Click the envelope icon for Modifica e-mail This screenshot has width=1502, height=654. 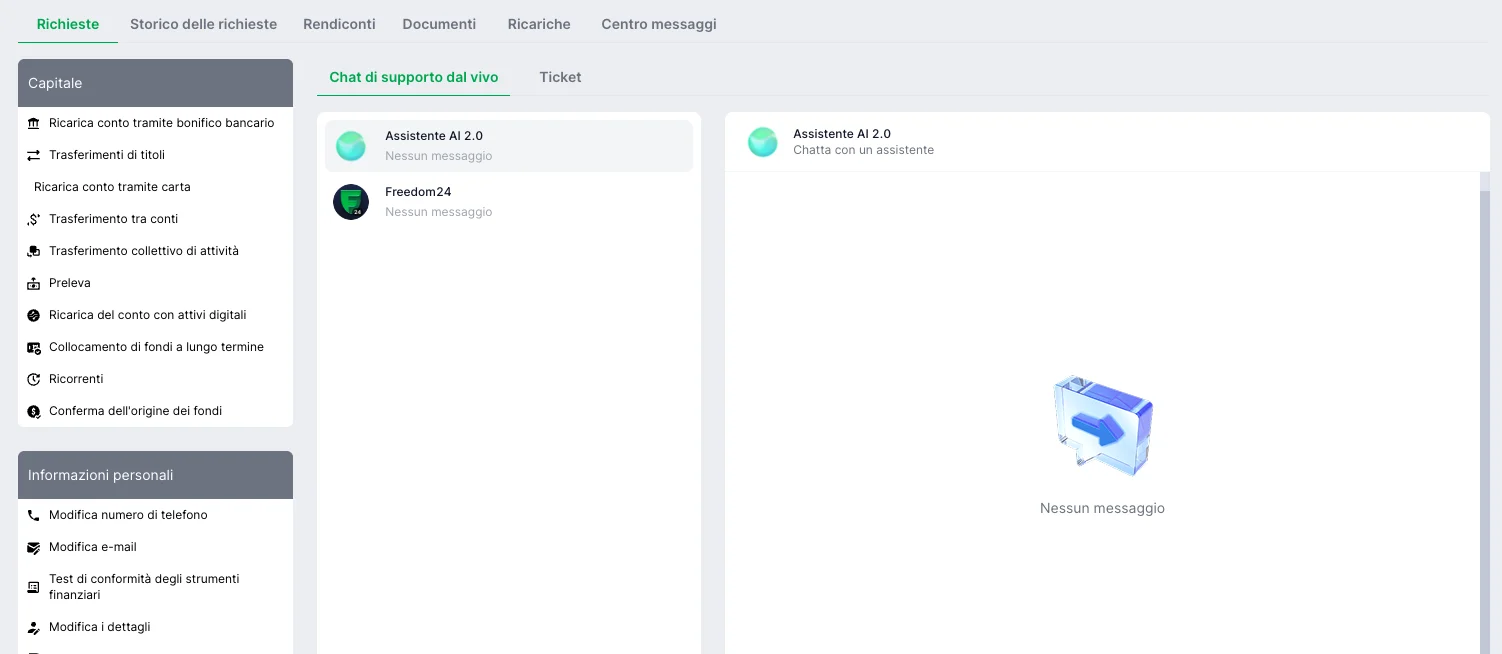tap(33, 547)
